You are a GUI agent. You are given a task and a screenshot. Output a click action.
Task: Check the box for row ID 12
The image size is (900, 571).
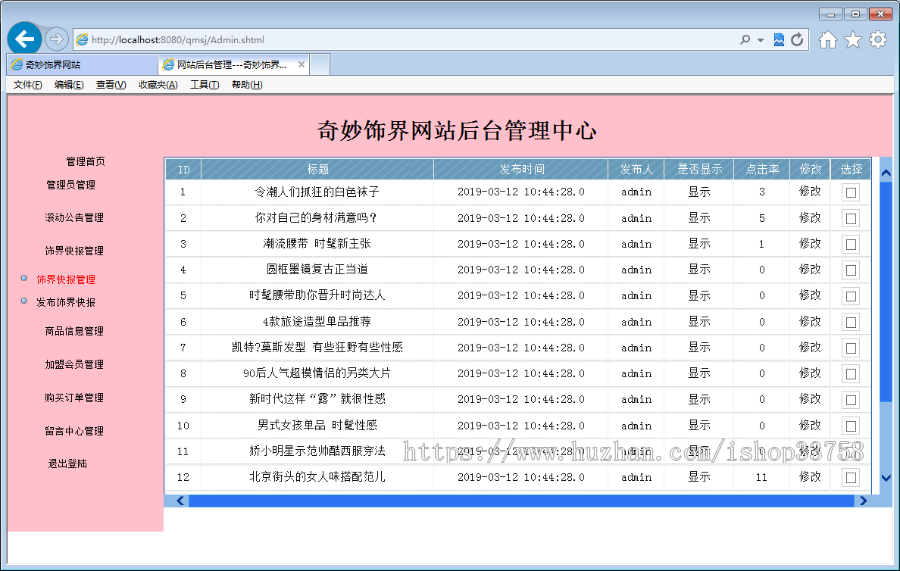point(851,477)
